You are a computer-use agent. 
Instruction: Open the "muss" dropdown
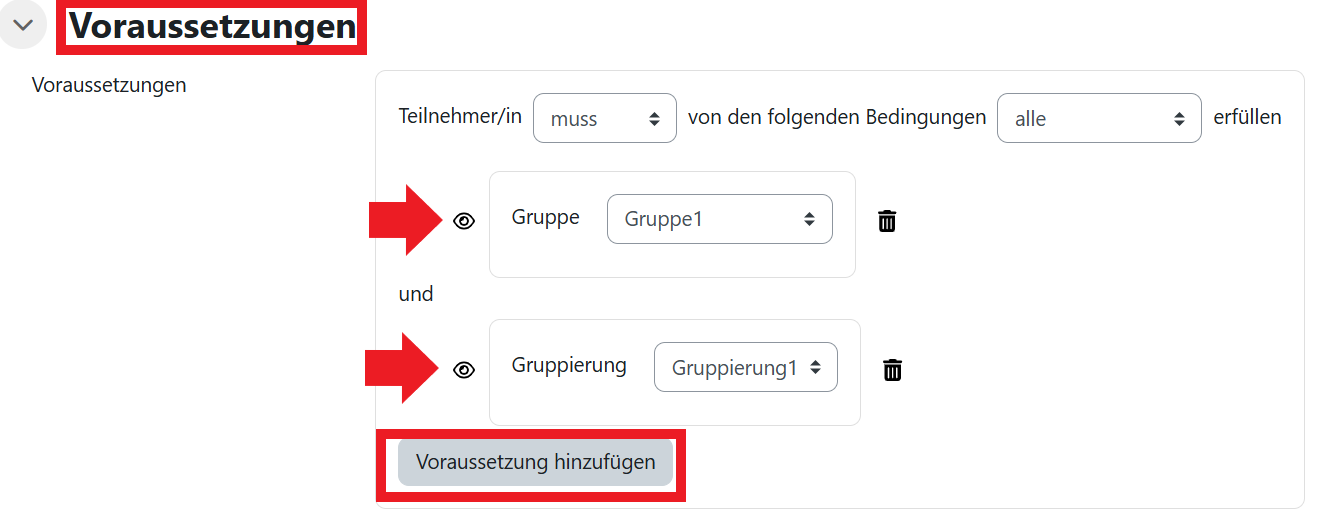[x=605, y=119]
